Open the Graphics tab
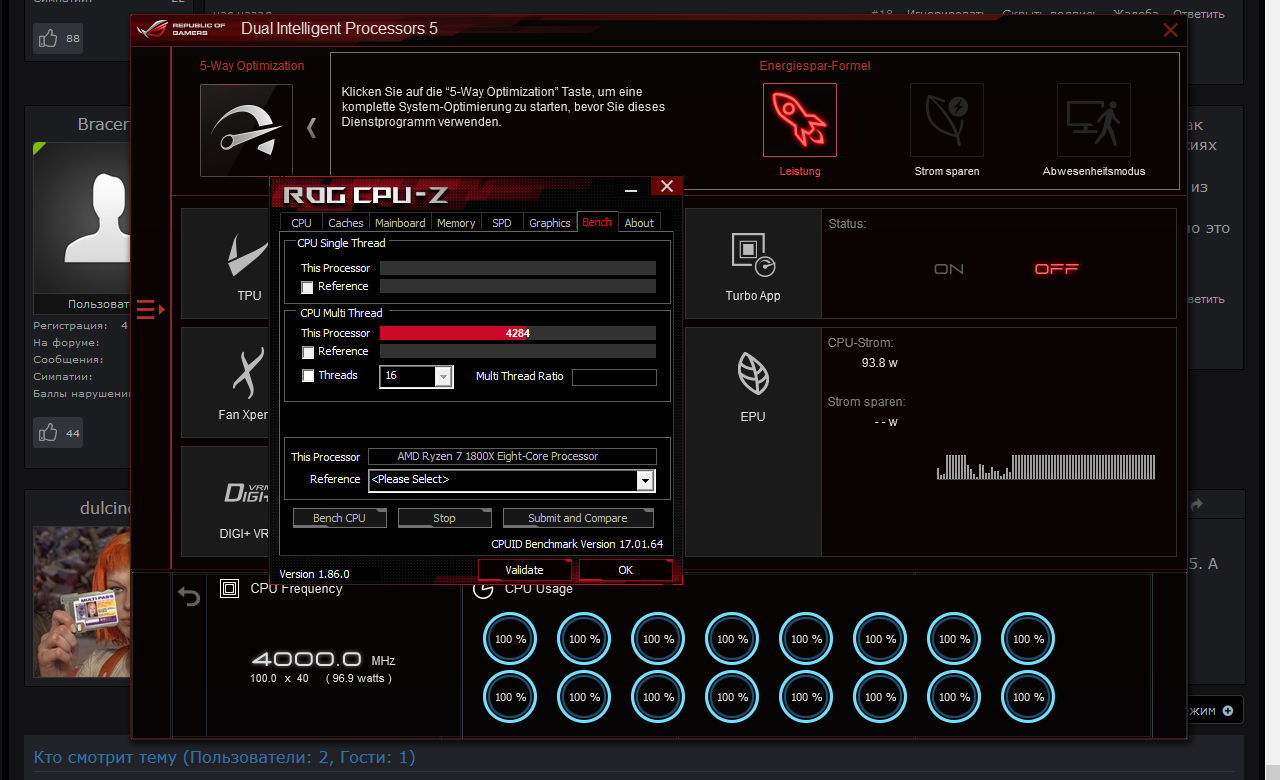 coord(550,223)
